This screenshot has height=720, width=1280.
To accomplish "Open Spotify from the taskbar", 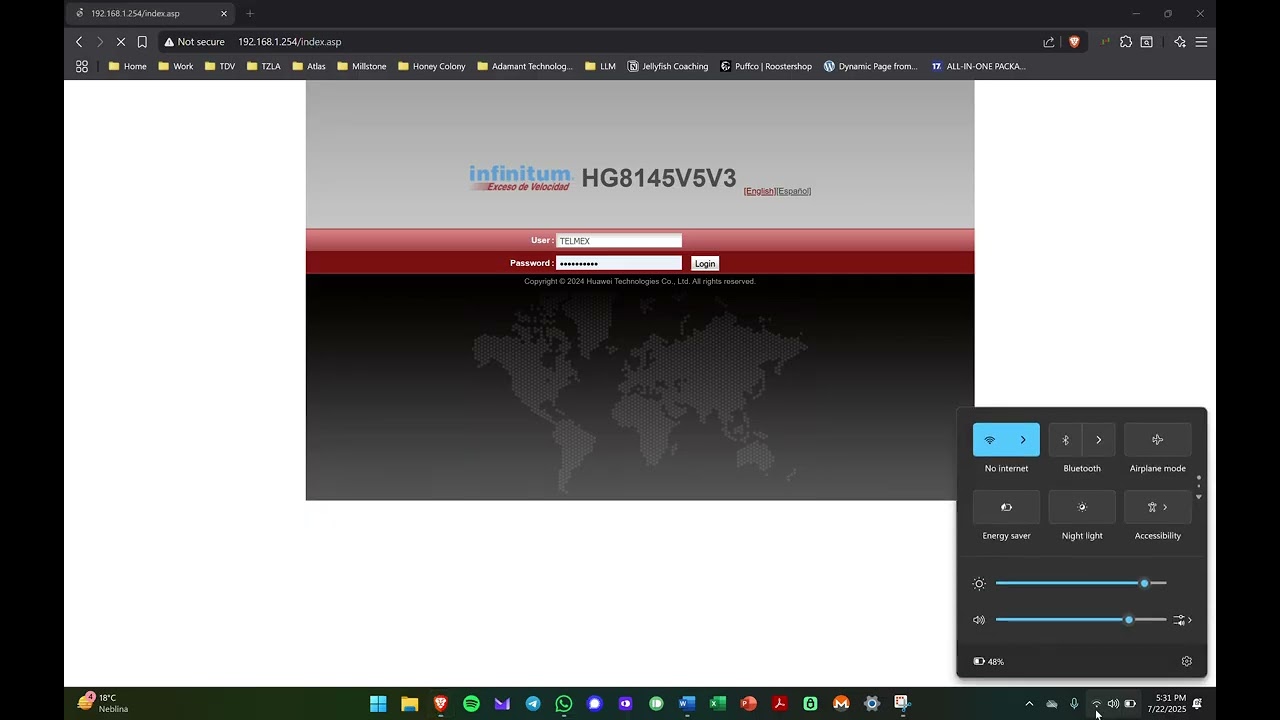I will click(x=471, y=704).
